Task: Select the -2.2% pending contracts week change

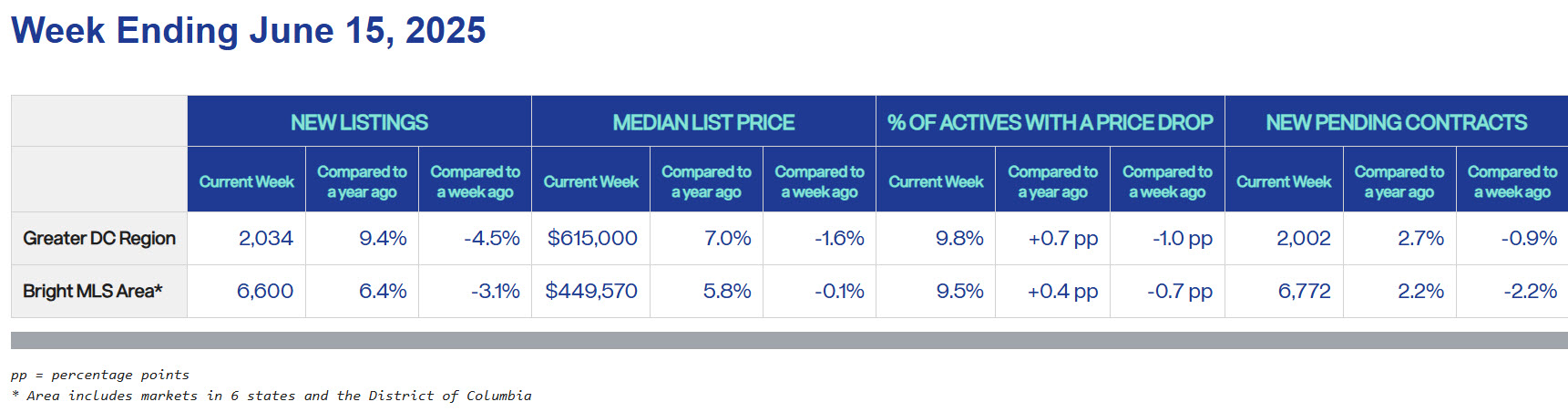Action: [x=1531, y=292]
